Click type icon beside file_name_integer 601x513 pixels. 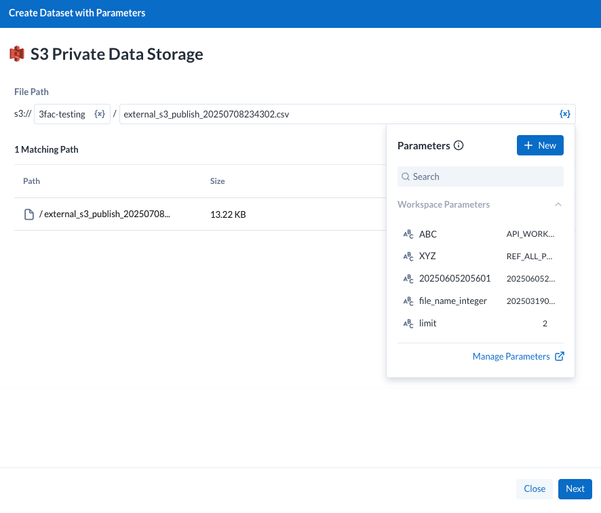point(408,301)
